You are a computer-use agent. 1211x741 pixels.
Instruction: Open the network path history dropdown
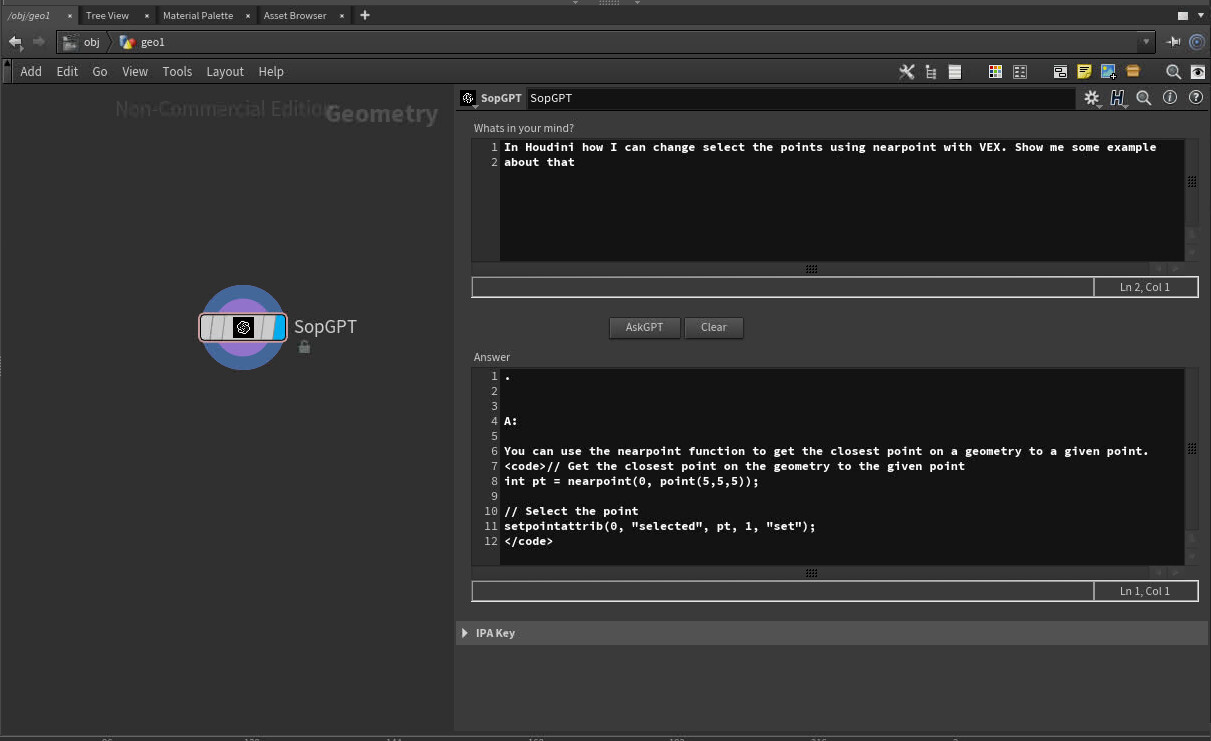coord(1146,42)
